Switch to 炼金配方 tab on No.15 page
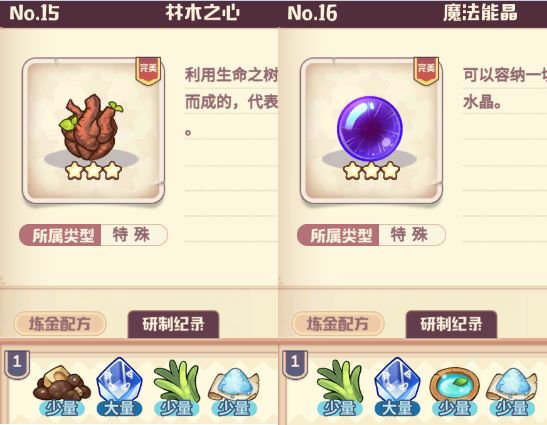Image resolution: width=547 pixels, height=425 pixels. click(x=60, y=324)
